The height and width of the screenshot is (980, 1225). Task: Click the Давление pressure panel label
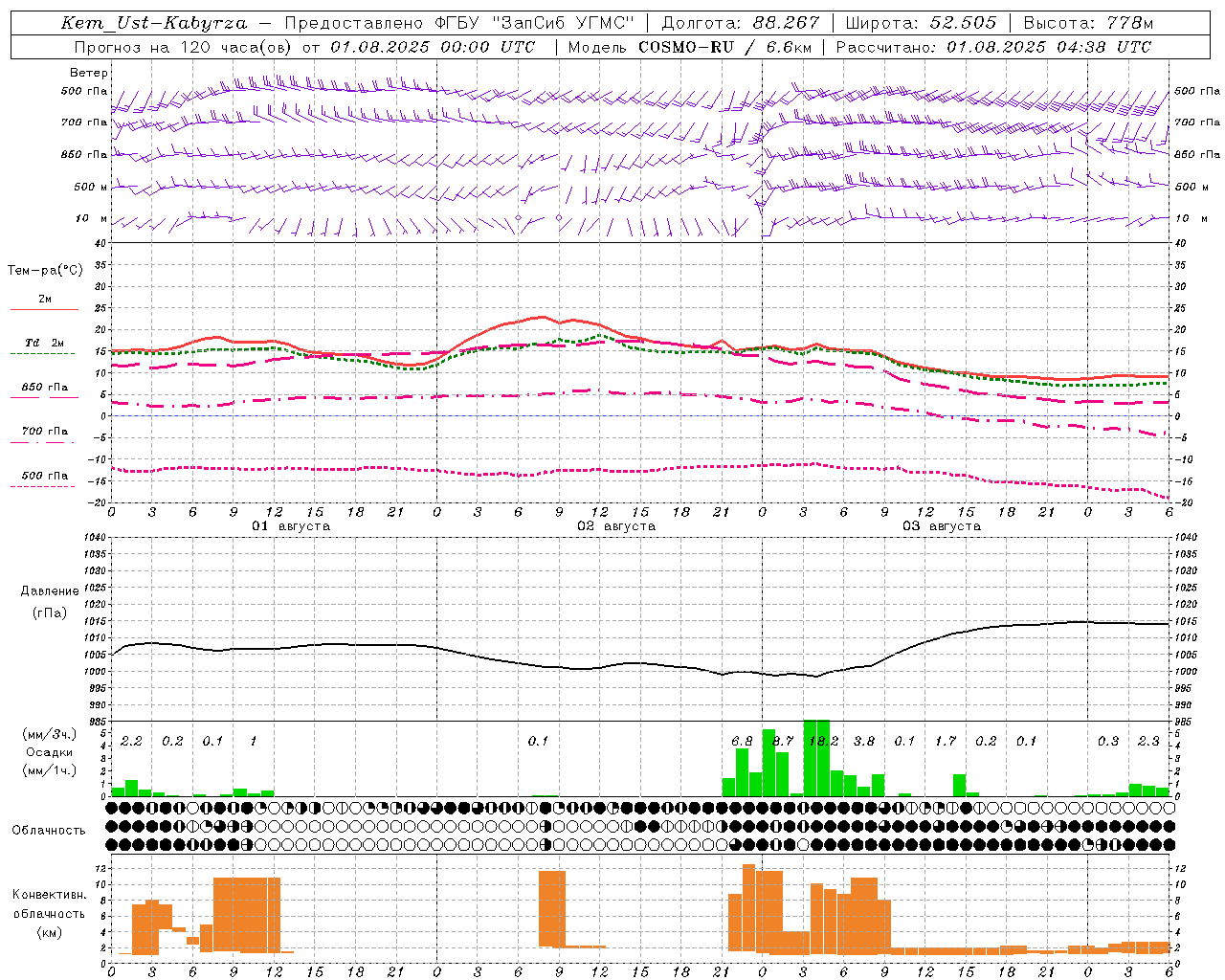pos(50,591)
